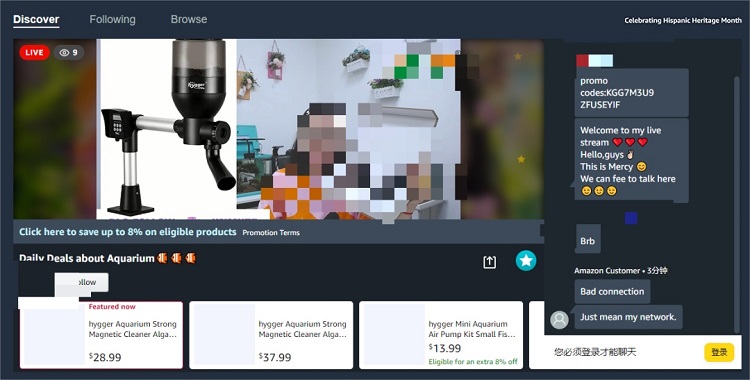
Task: Click the red-blue flag avatar in chat
Action: coord(594,61)
